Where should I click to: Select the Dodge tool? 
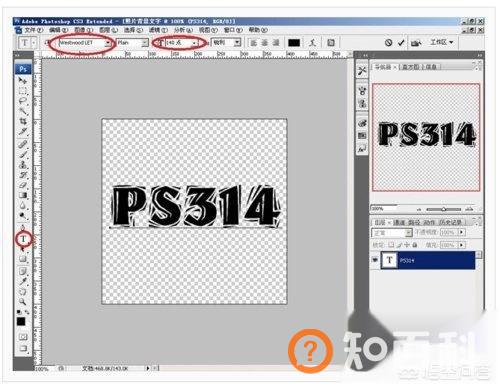[23, 216]
